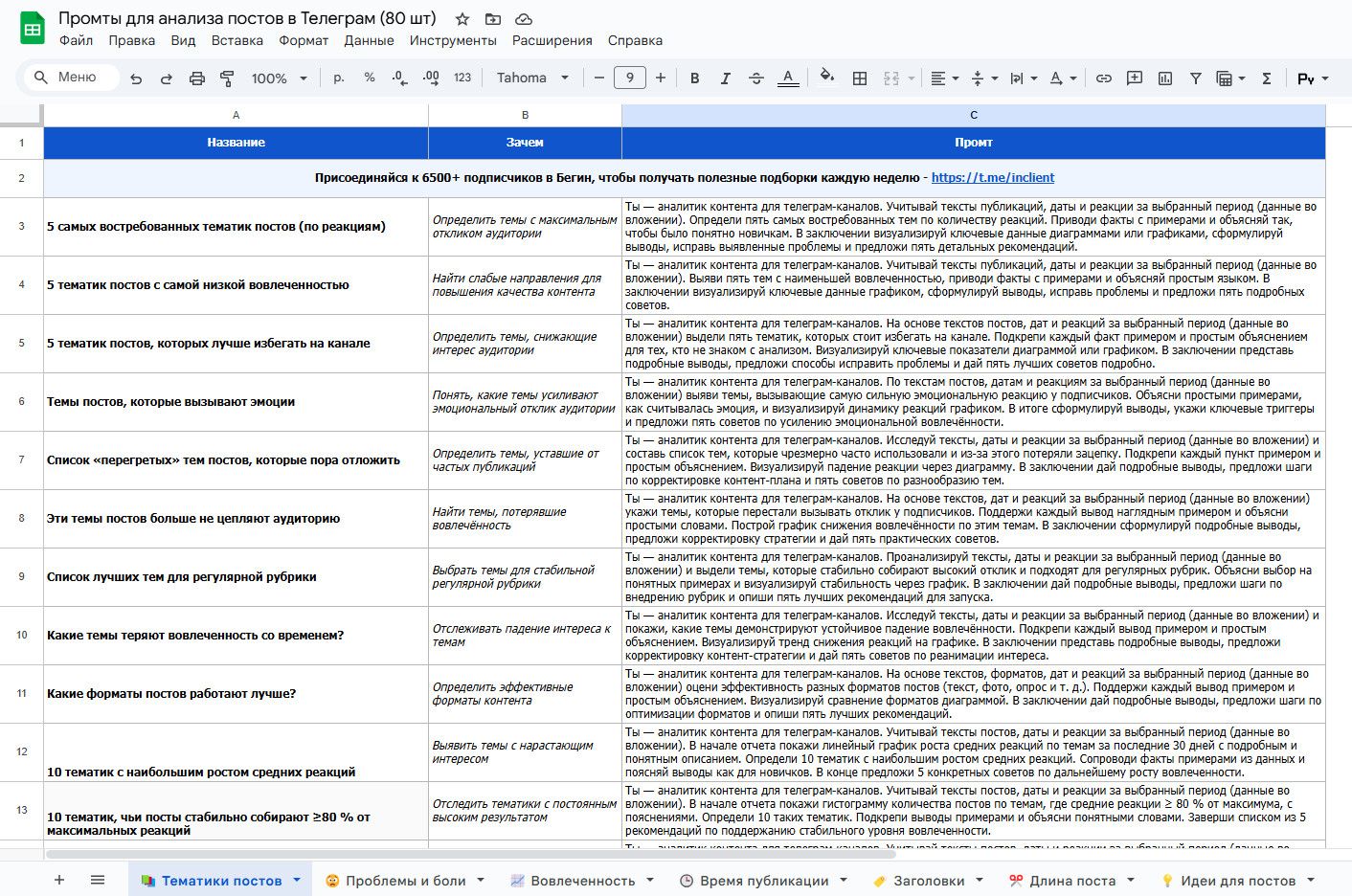
Task: Insert a chart
Action: pos(1164,78)
